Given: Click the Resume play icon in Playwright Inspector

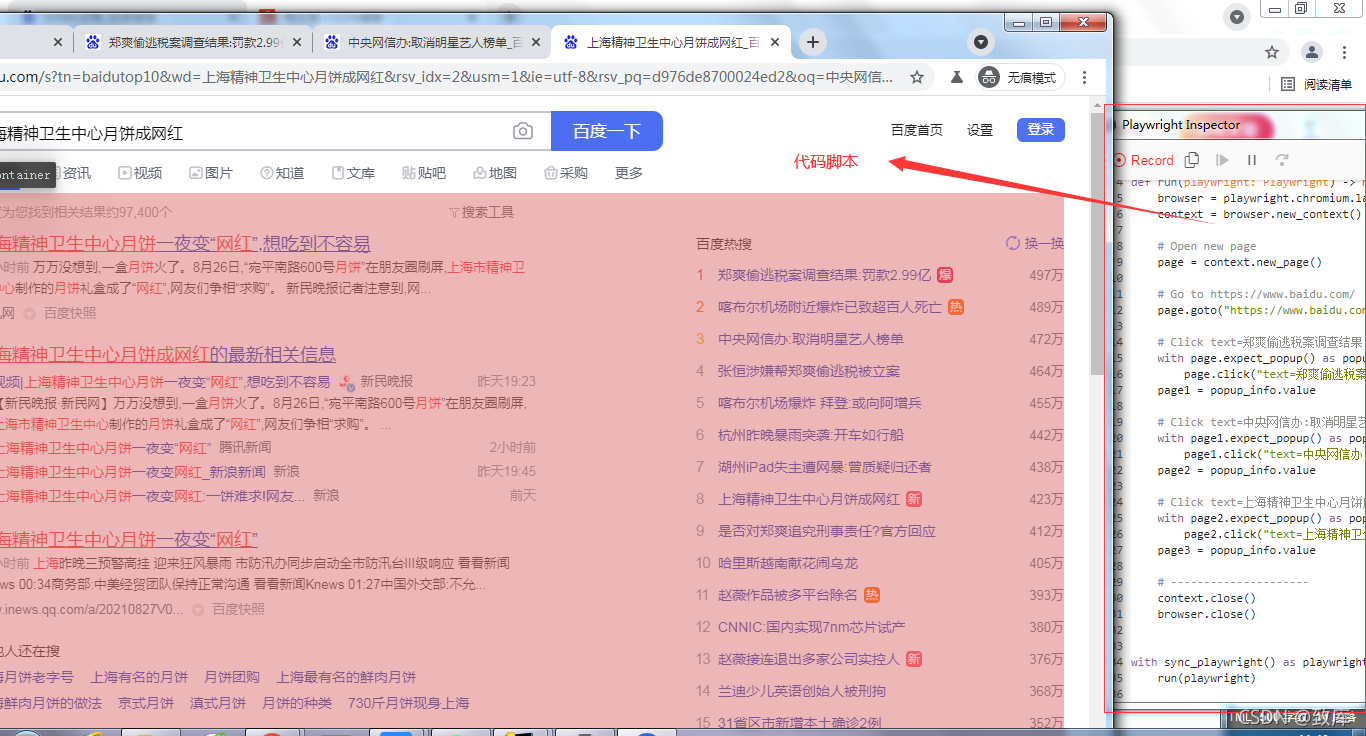Looking at the screenshot, I should coord(1222,160).
